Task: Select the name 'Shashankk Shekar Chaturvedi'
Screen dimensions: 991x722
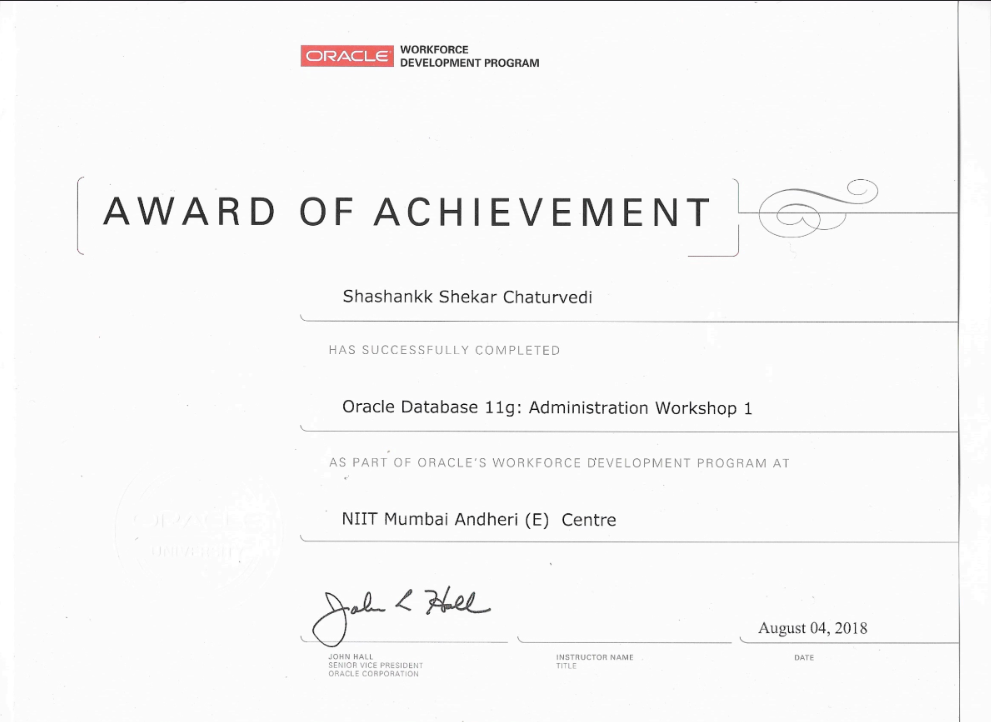Action: point(467,297)
